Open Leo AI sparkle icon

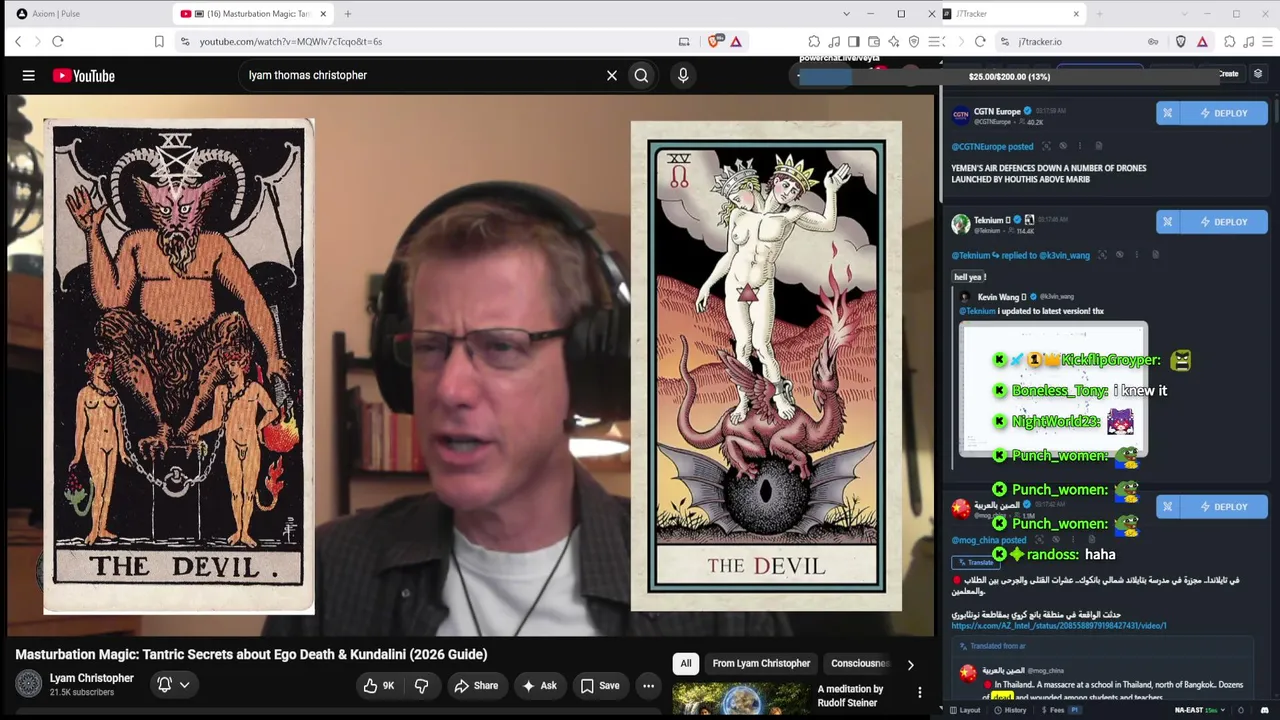click(x=893, y=41)
